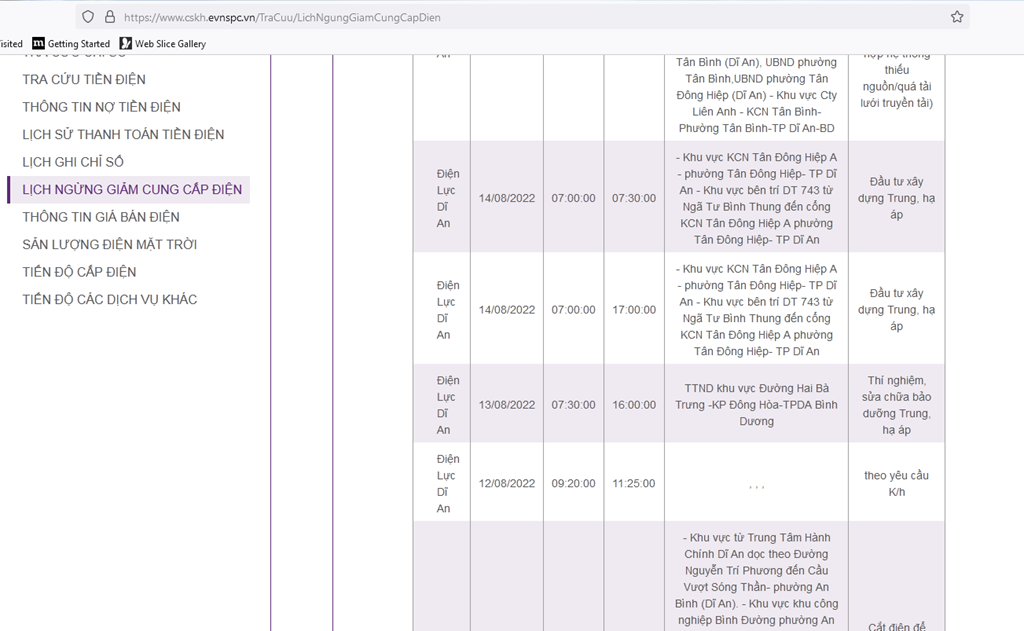Click the address bar URL field
Image resolution: width=1024 pixels, height=631 pixels.
[x=522, y=17]
